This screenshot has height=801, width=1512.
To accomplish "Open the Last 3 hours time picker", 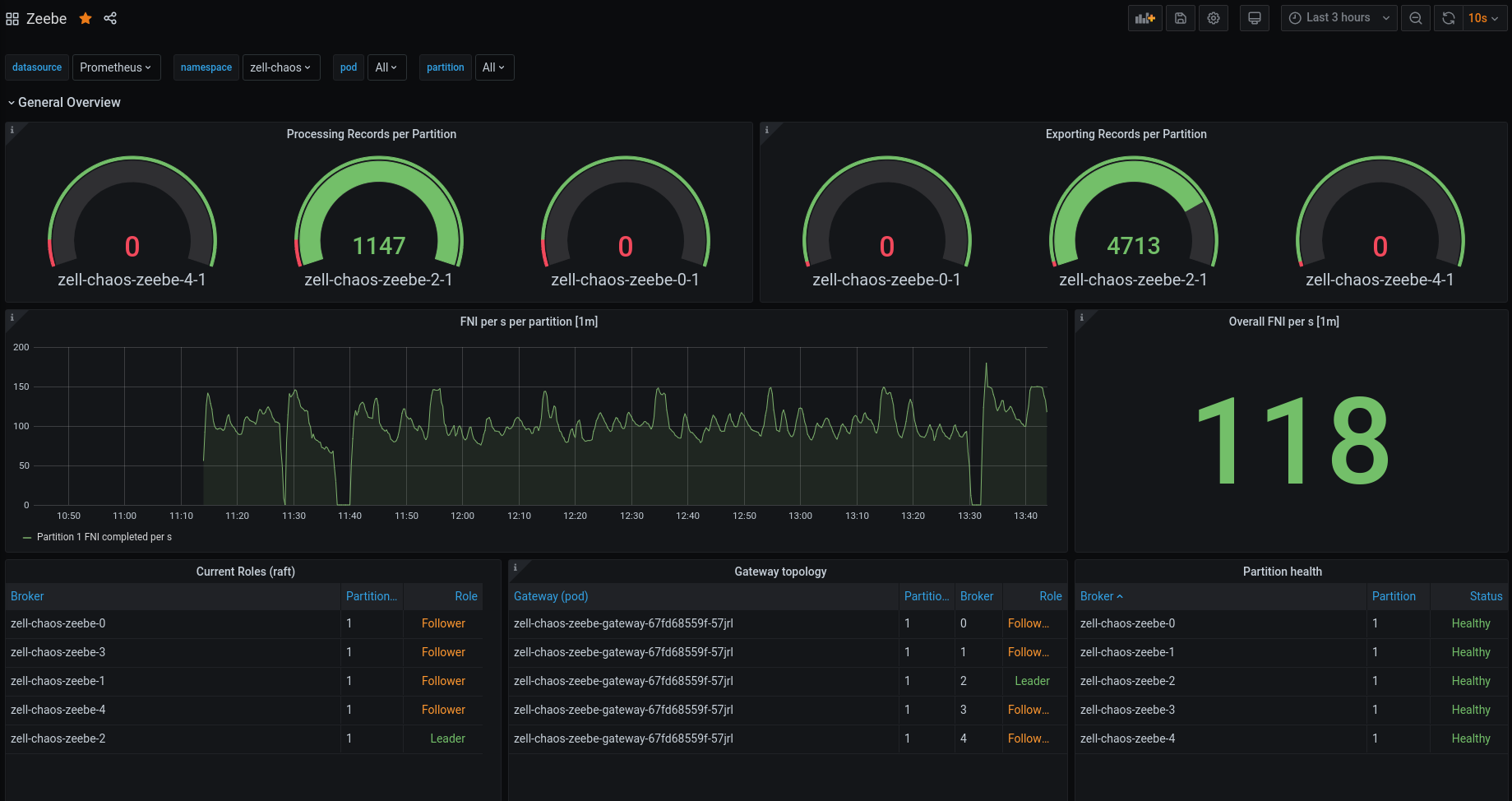I will (x=1339, y=18).
